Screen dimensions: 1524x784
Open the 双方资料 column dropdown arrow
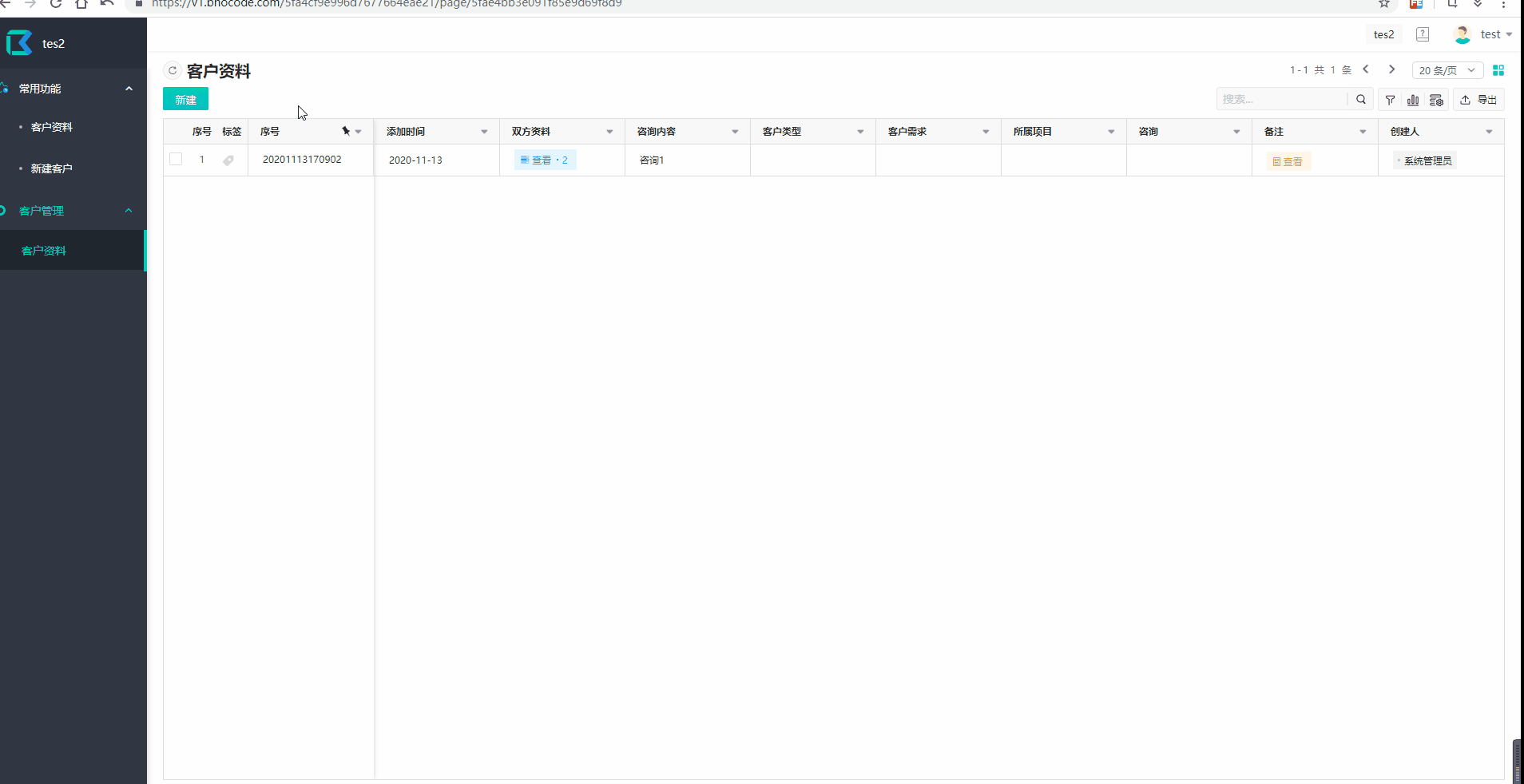point(609,132)
